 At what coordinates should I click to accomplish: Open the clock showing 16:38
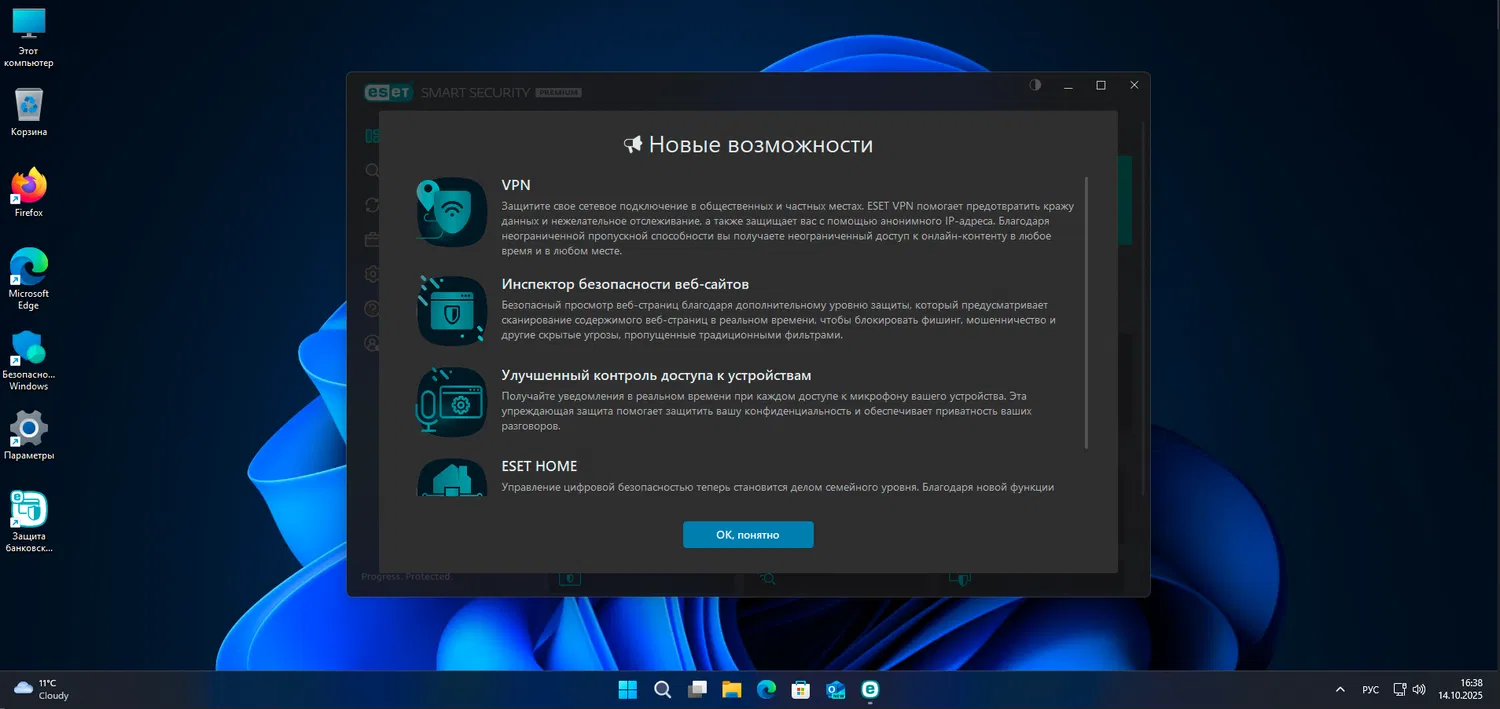(1461, 689)
